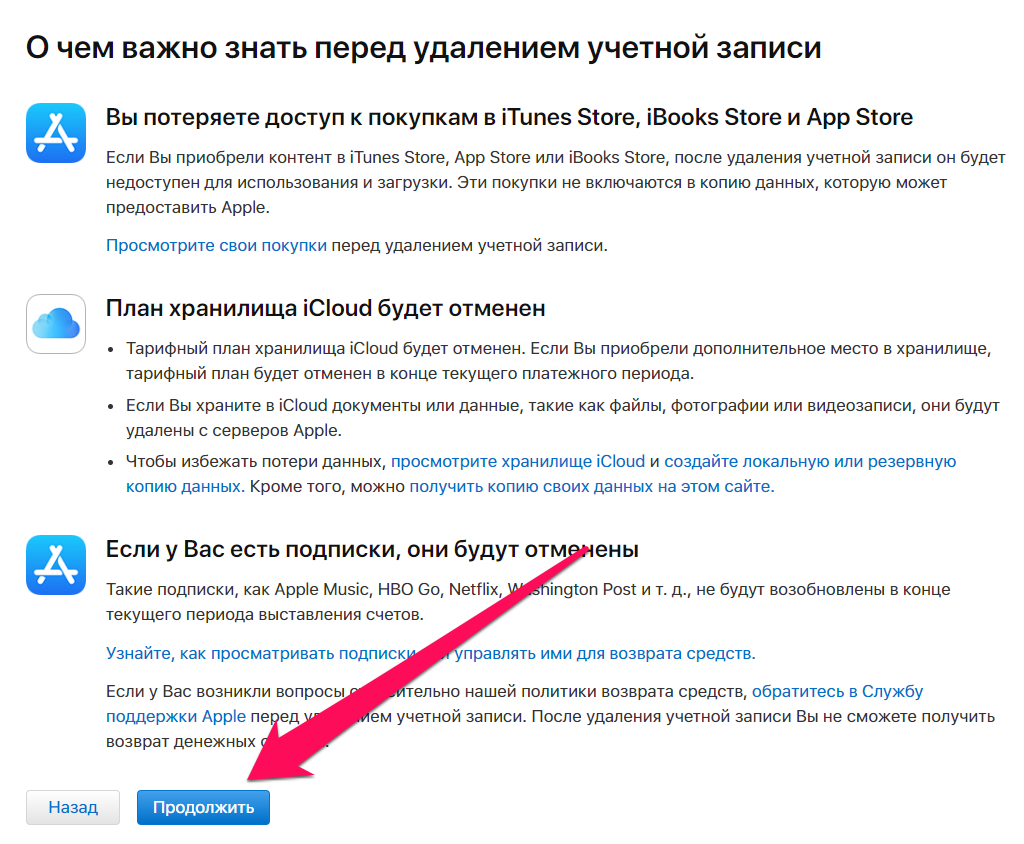Click the heading Вы потеряете доступ к покупкам

click(x=509, y=118)
